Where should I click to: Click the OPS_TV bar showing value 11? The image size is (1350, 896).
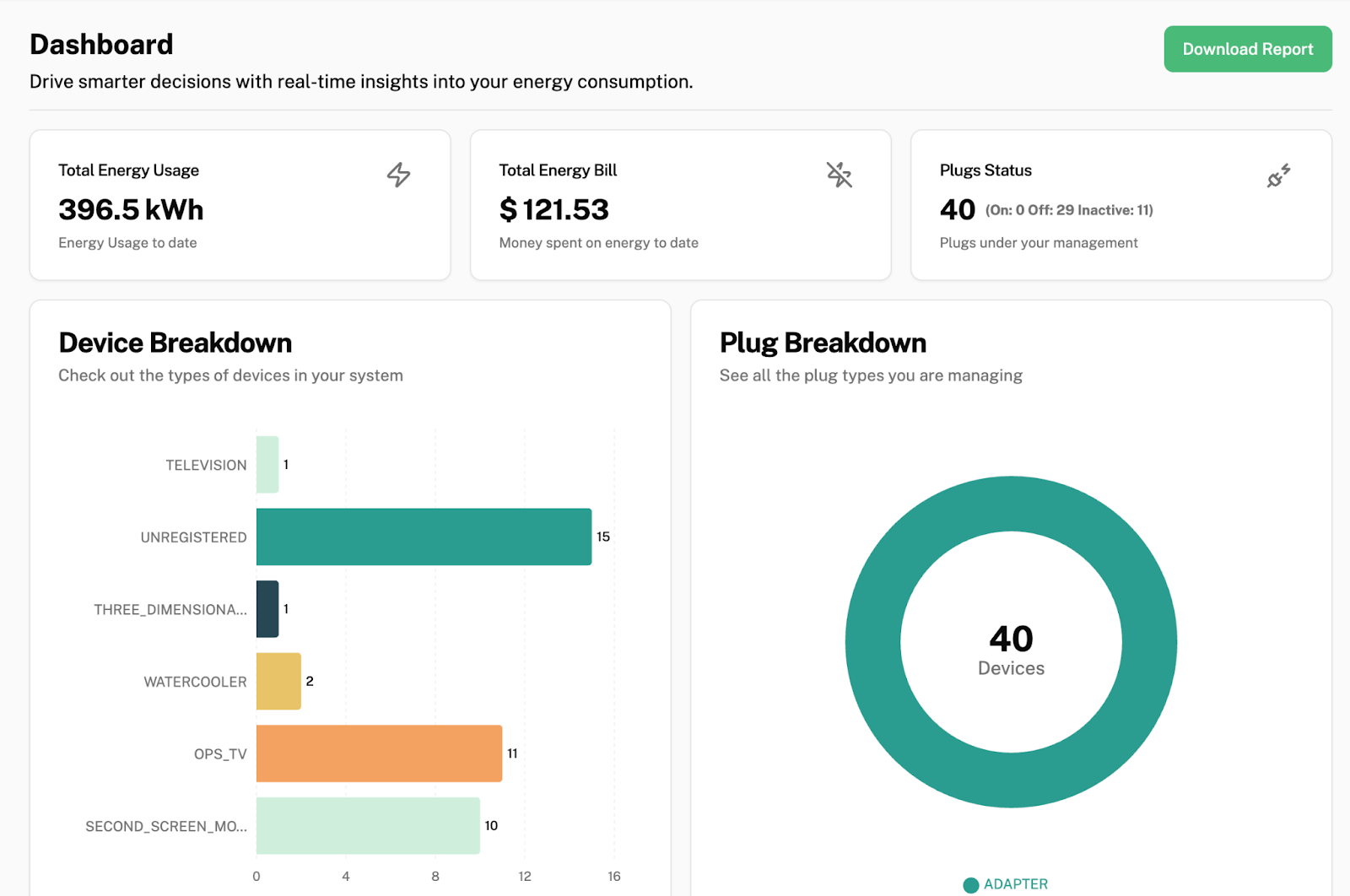pyautogui.click(x=378, y=753)
